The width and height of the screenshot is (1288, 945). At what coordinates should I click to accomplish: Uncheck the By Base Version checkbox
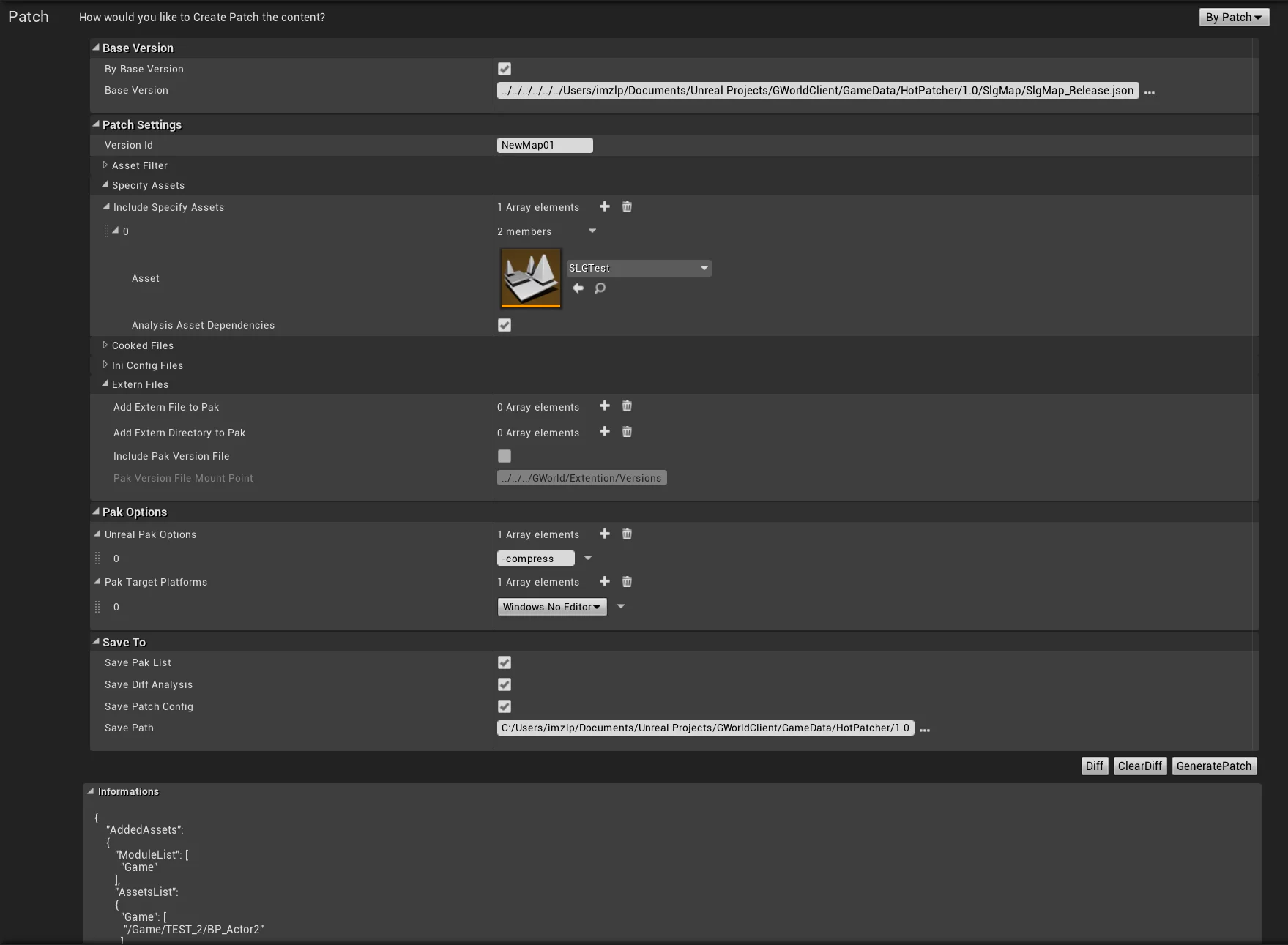[505, 69]
